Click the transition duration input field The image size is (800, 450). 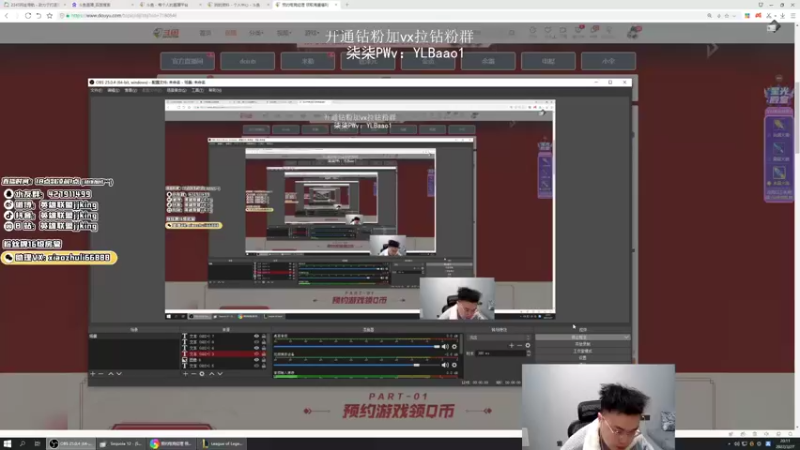point(501,353)
